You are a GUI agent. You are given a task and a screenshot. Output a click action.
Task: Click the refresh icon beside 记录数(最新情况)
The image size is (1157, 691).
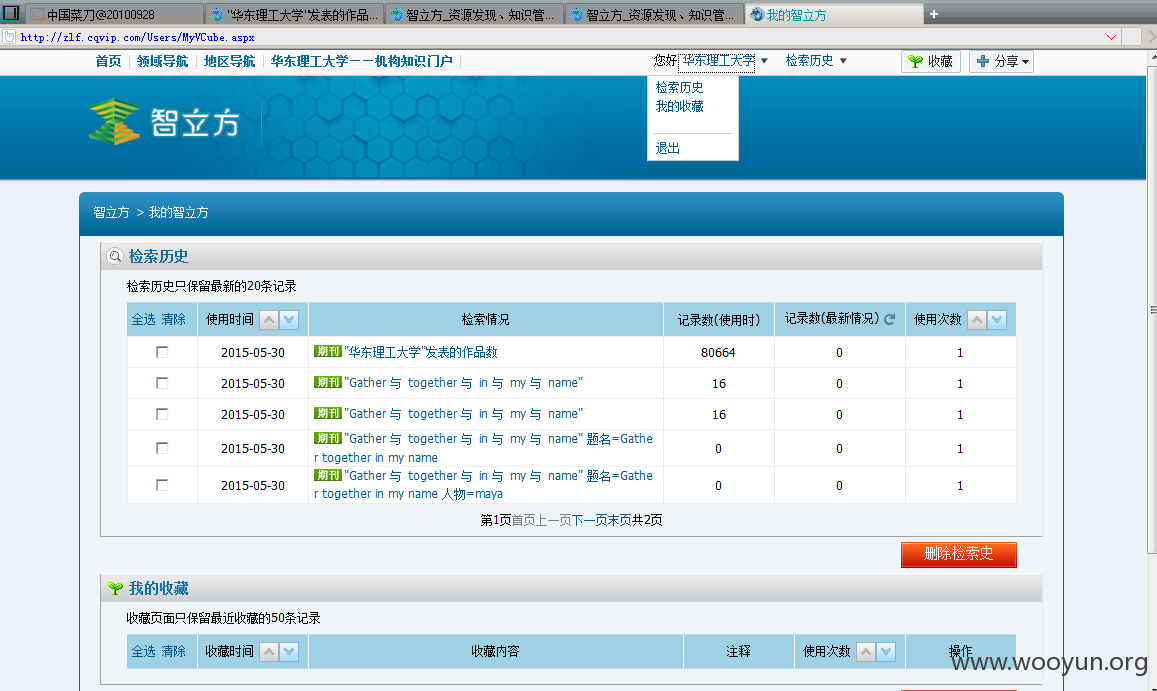click(x=890, y=319)
